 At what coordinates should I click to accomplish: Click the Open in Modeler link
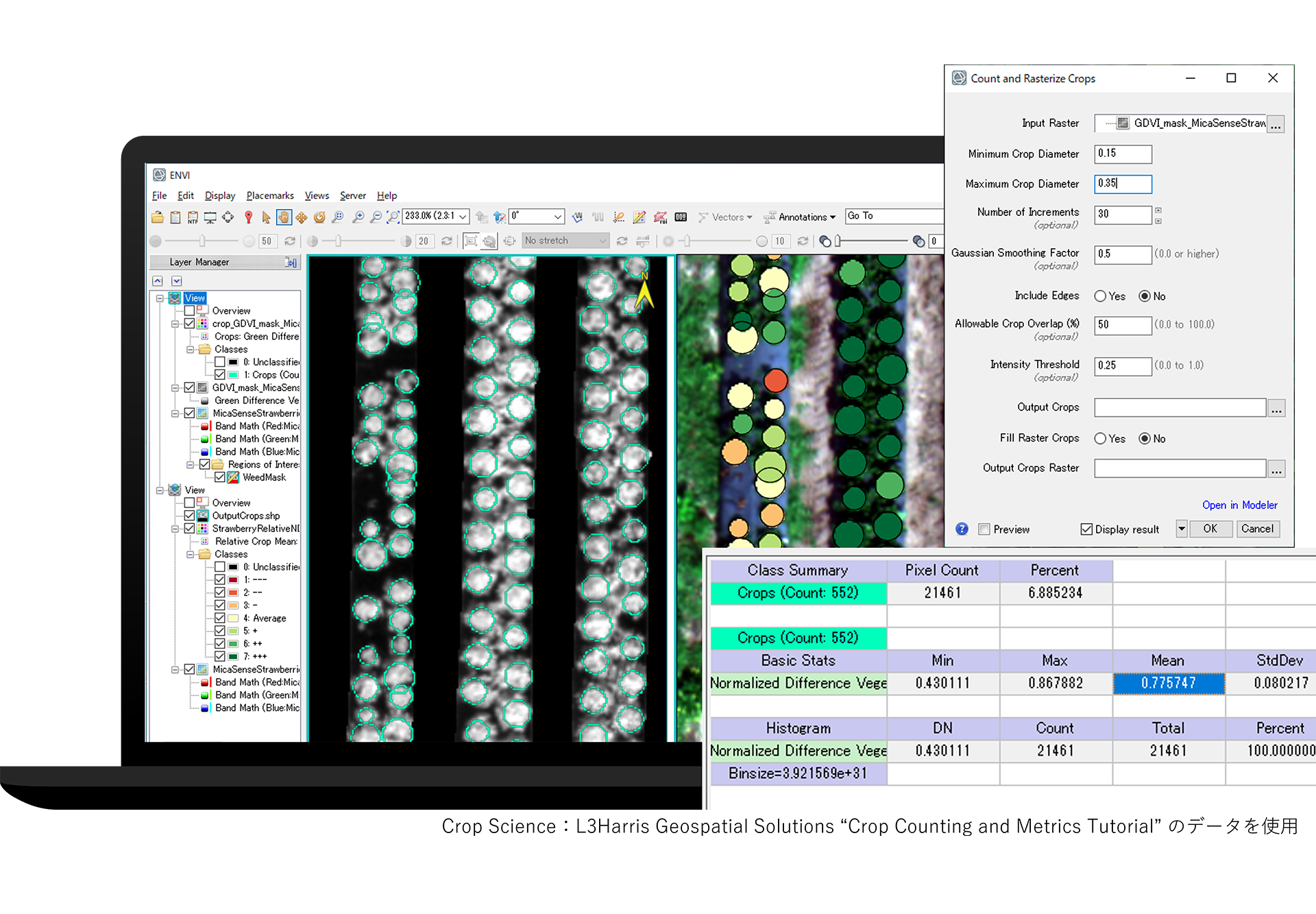pyautogui.click(x=1239, y=505)
